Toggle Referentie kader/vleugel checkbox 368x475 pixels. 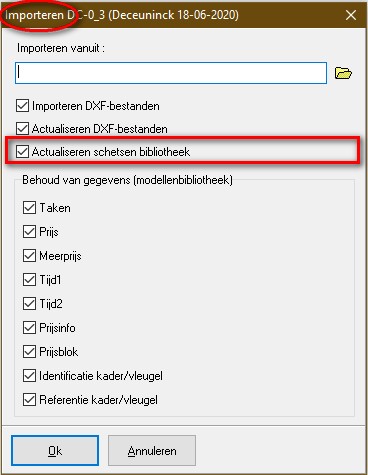(29, 400)
